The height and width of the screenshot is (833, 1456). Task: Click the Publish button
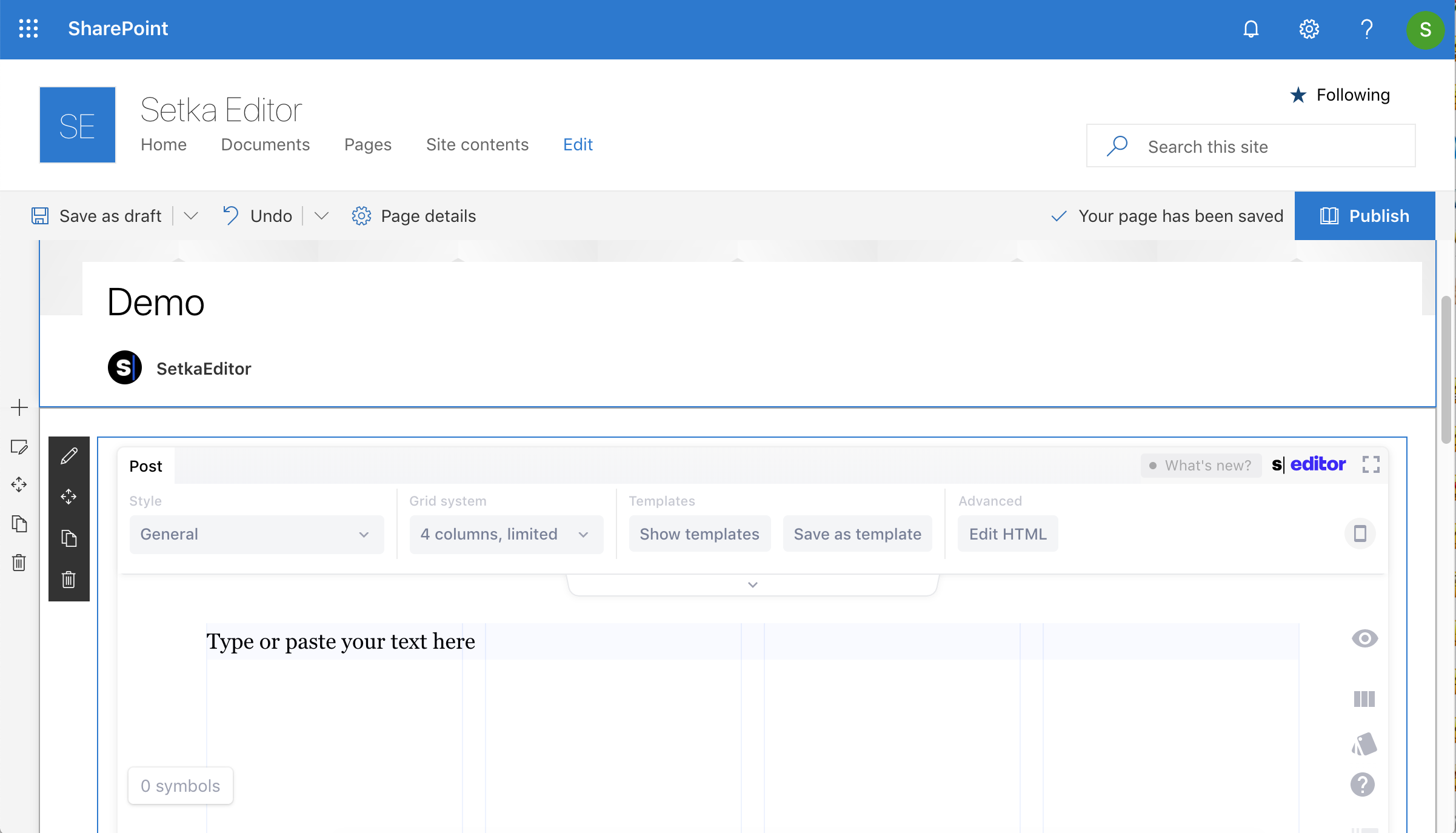click(x=1364, y=216)
